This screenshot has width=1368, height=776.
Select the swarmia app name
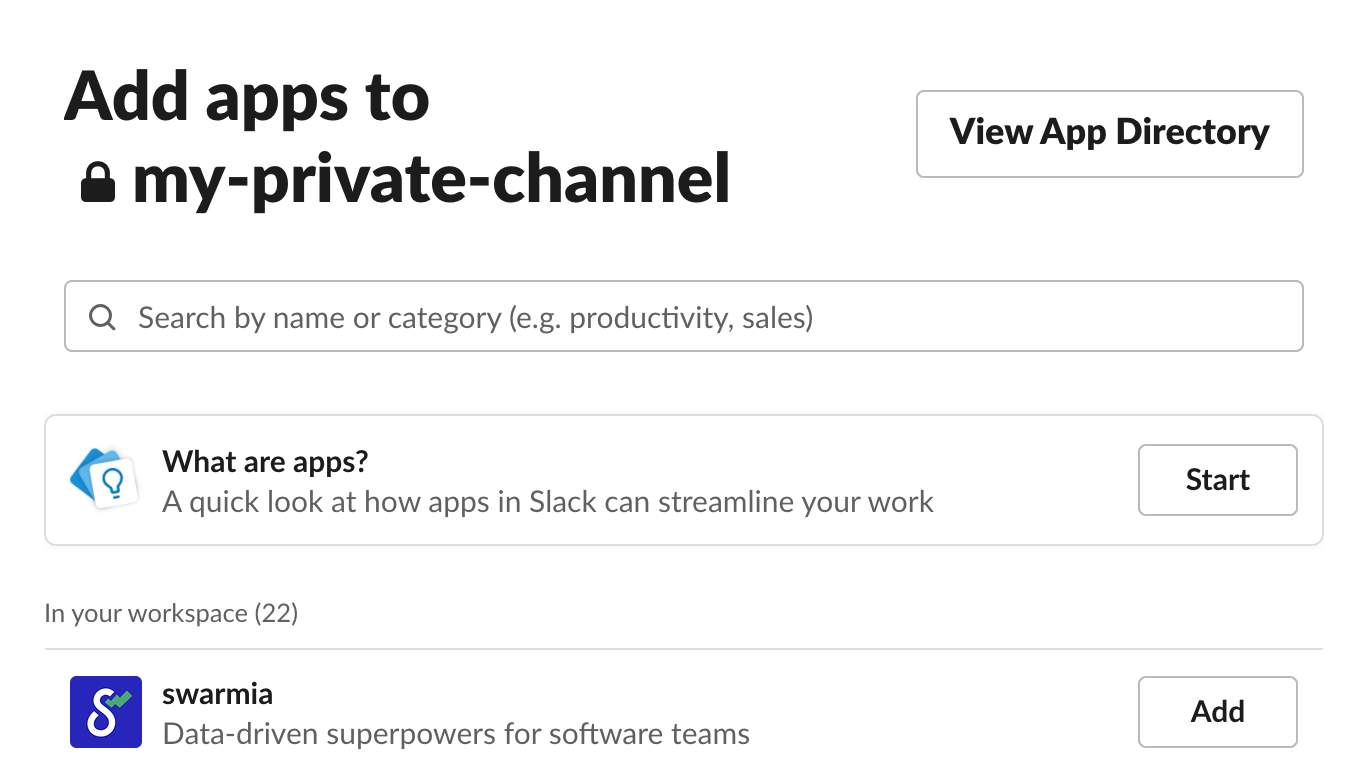(x=217, y=694)
